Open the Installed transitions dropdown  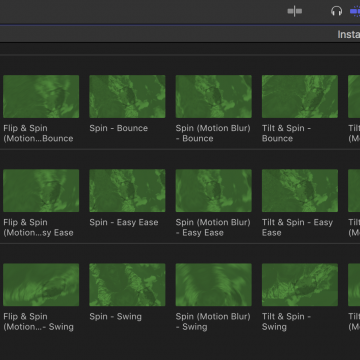click(349, 34)
